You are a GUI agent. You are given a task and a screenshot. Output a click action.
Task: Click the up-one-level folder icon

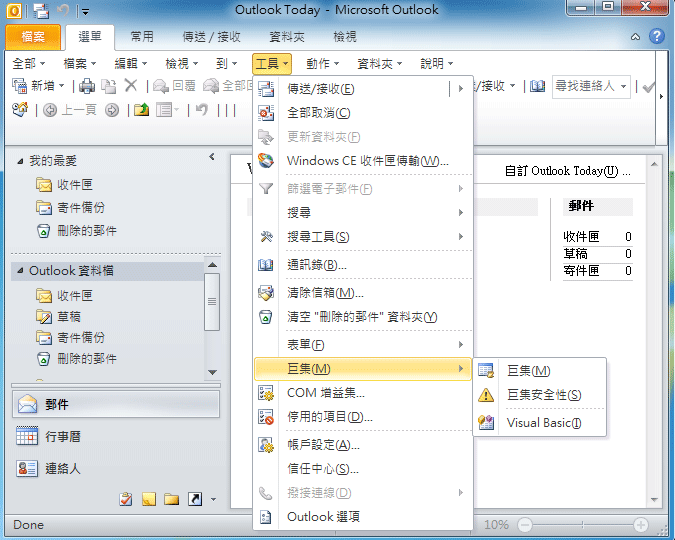point(141,110)
